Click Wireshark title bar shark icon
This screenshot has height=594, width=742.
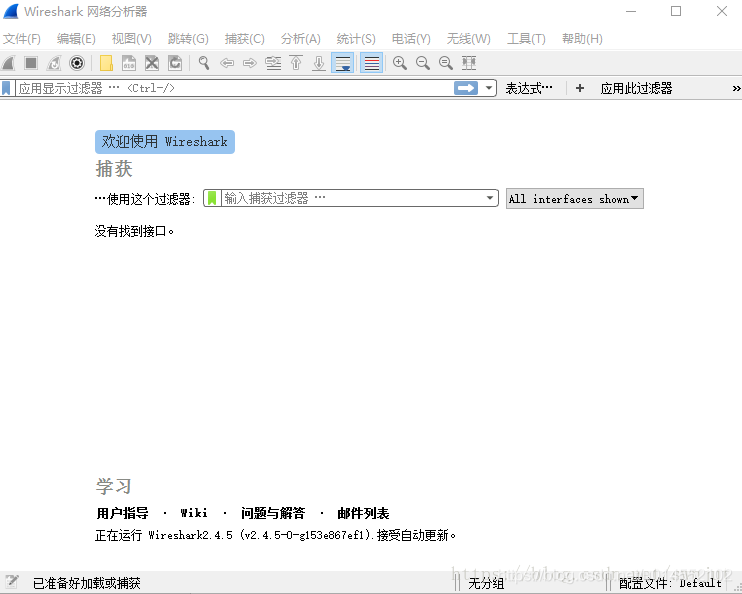tap(11, 11)
